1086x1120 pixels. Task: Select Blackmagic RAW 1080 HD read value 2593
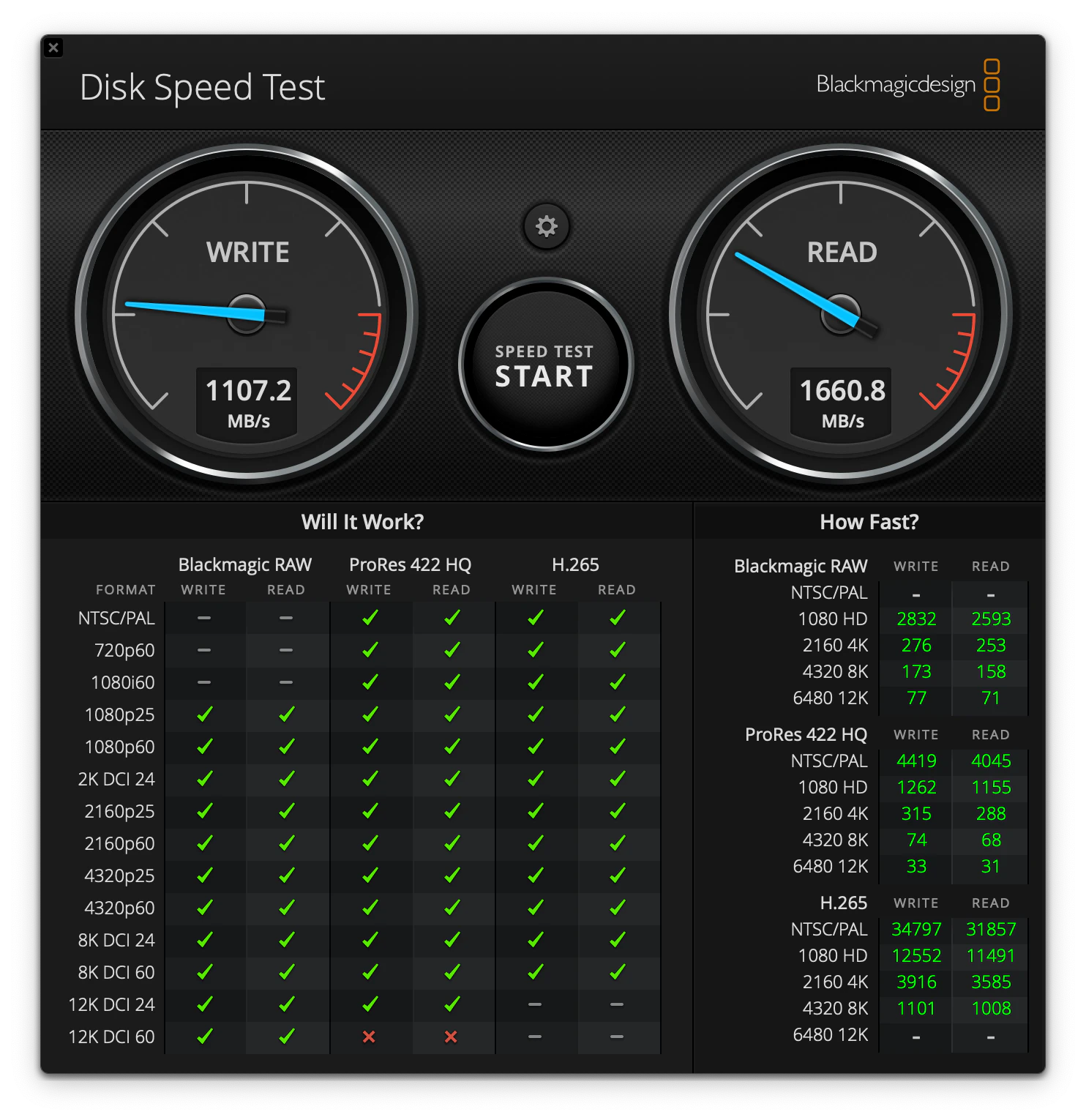click(991, 619)
